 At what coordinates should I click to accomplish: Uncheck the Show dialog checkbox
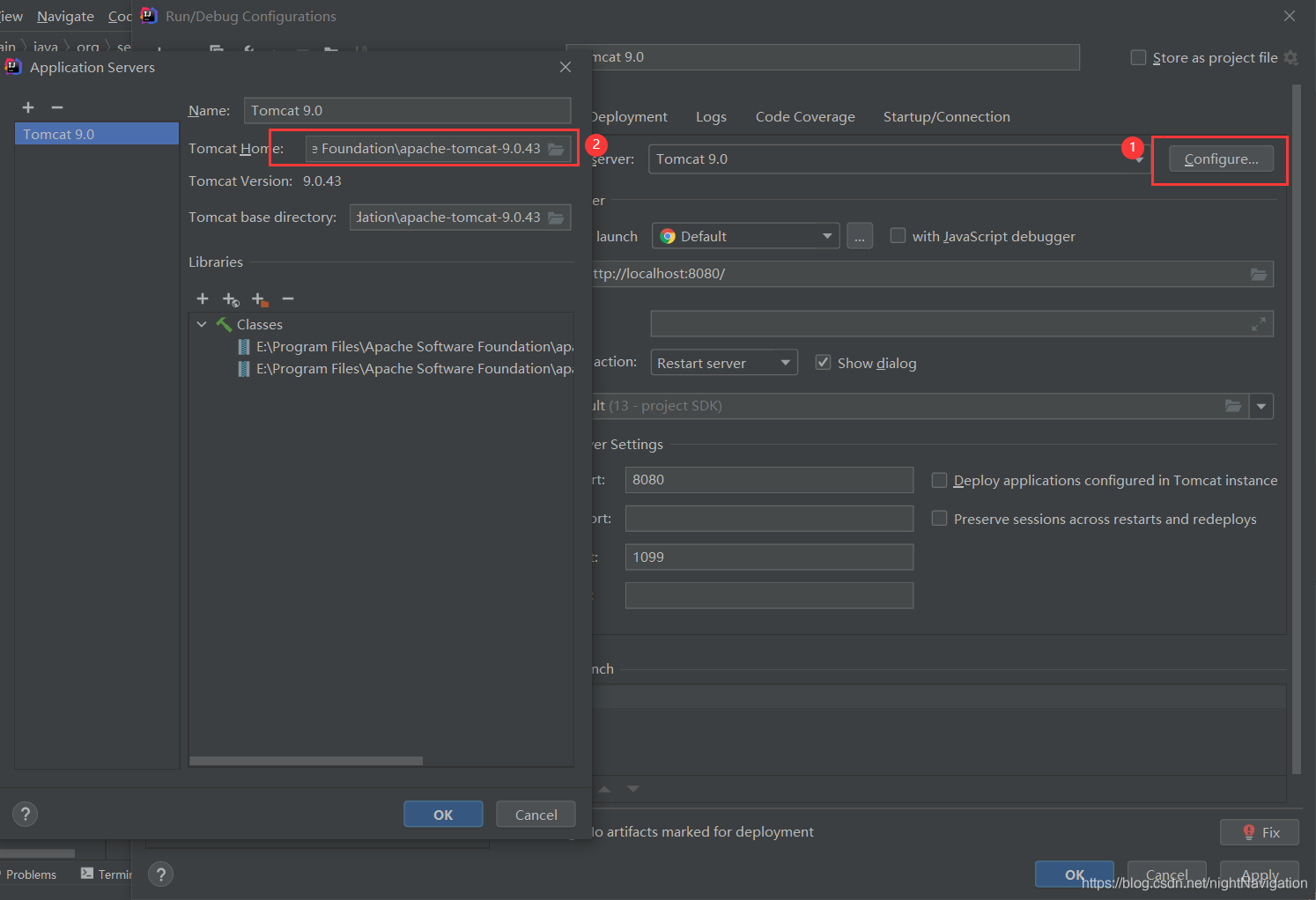(823, 362)
